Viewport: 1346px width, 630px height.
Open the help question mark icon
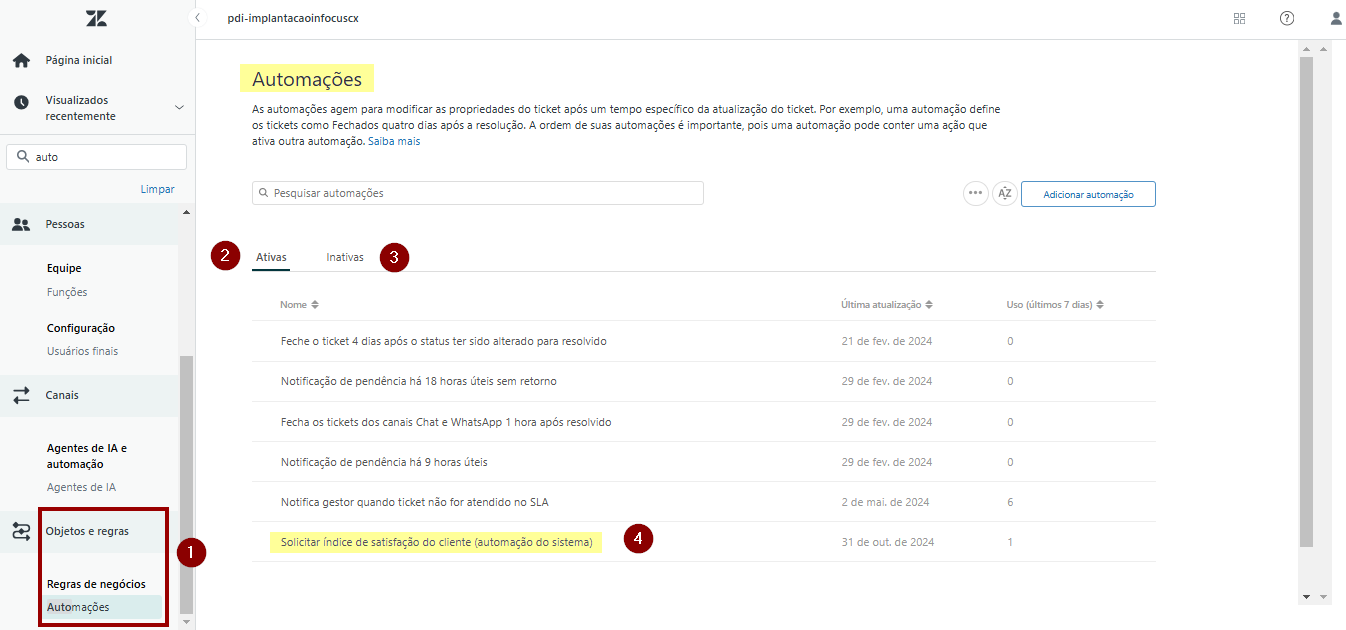(x=1287, y=18)
